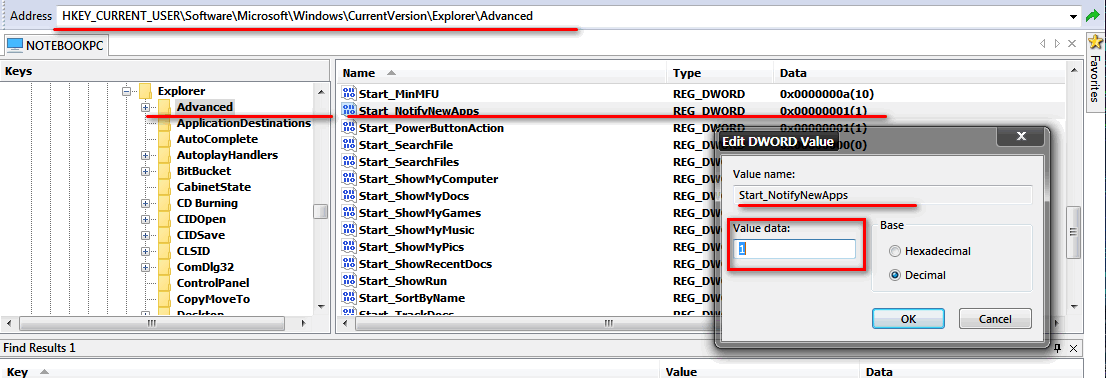Image resolution: width=1106 pixels, height=378 pixels.
Task: Select the Start_SortByName value name
Action: click(412, 298)
